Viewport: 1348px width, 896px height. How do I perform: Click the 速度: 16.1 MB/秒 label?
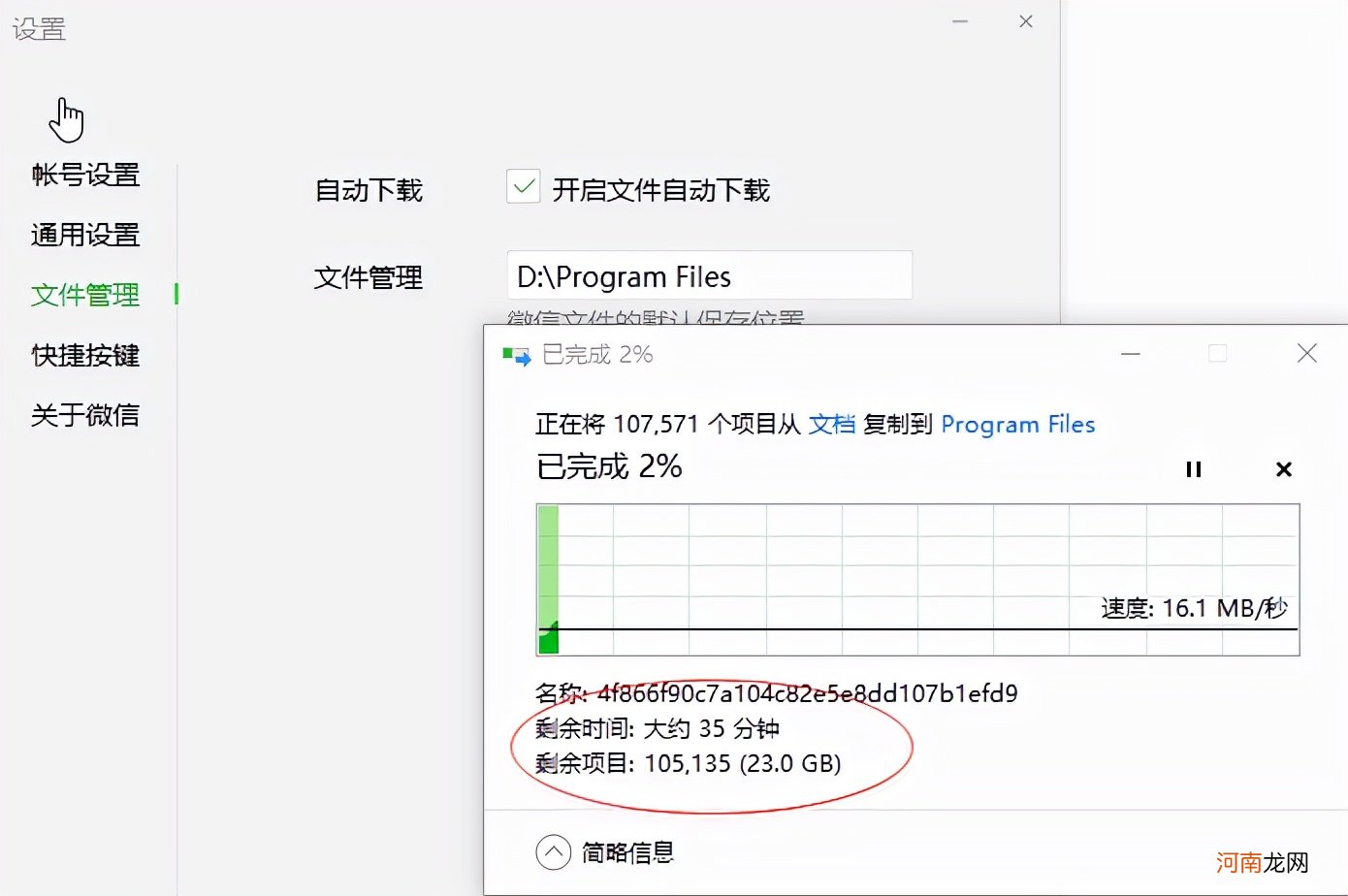tap(1194, 608)
